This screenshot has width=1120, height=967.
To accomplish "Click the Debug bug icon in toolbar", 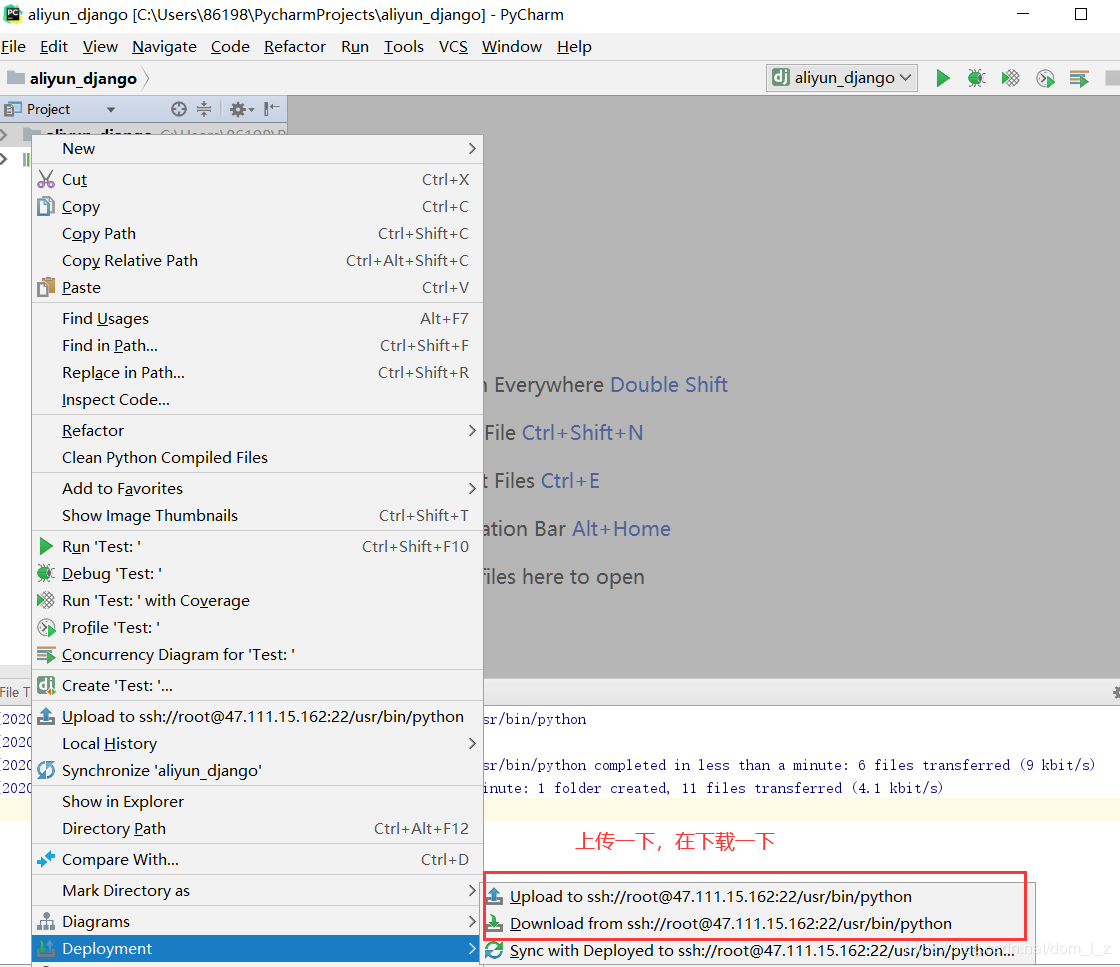I will click(976, 78).
